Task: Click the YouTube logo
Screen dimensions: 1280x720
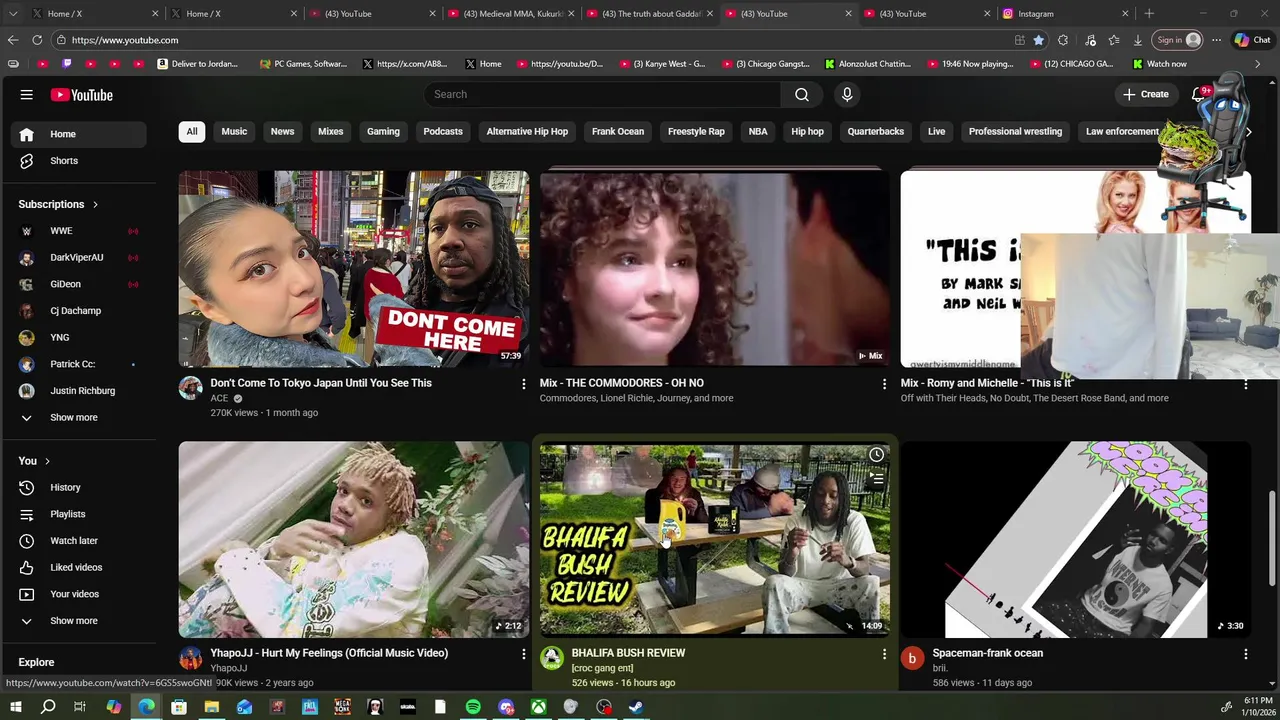Action: click(82, 95)
